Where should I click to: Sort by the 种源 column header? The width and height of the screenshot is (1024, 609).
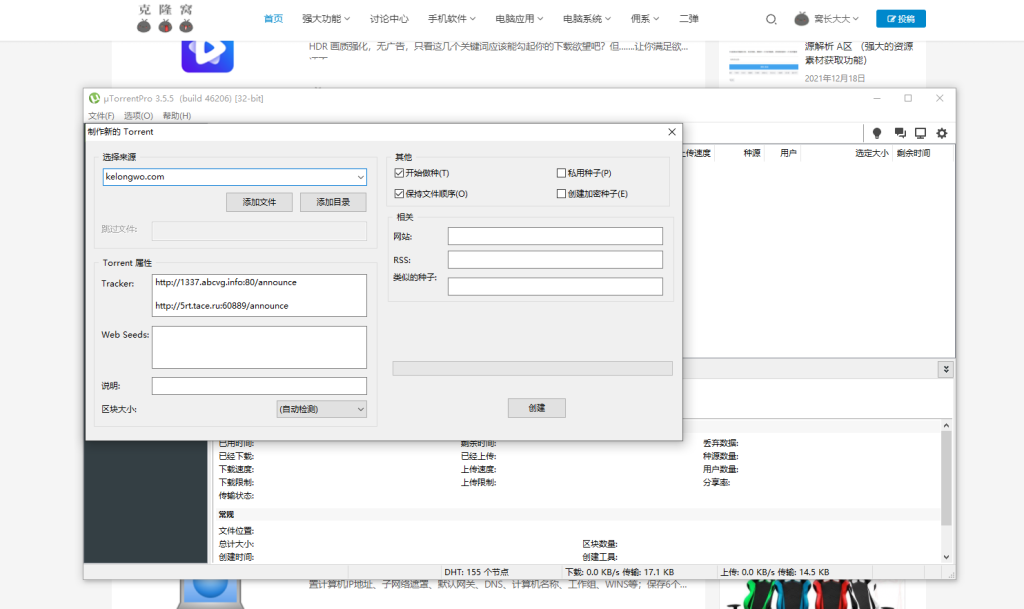(752, 153)
